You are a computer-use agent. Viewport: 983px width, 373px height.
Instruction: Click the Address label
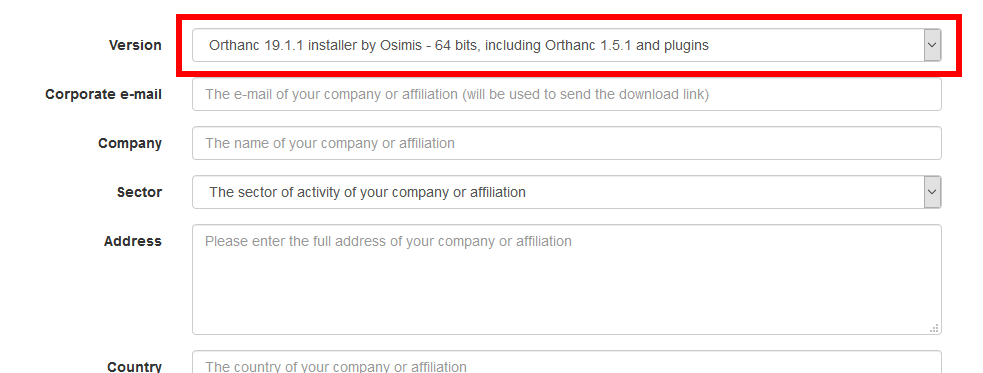[x=133, y=241]
